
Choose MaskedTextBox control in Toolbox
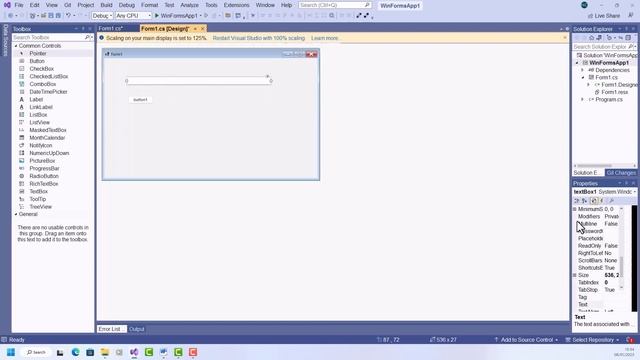coord(48,130)
